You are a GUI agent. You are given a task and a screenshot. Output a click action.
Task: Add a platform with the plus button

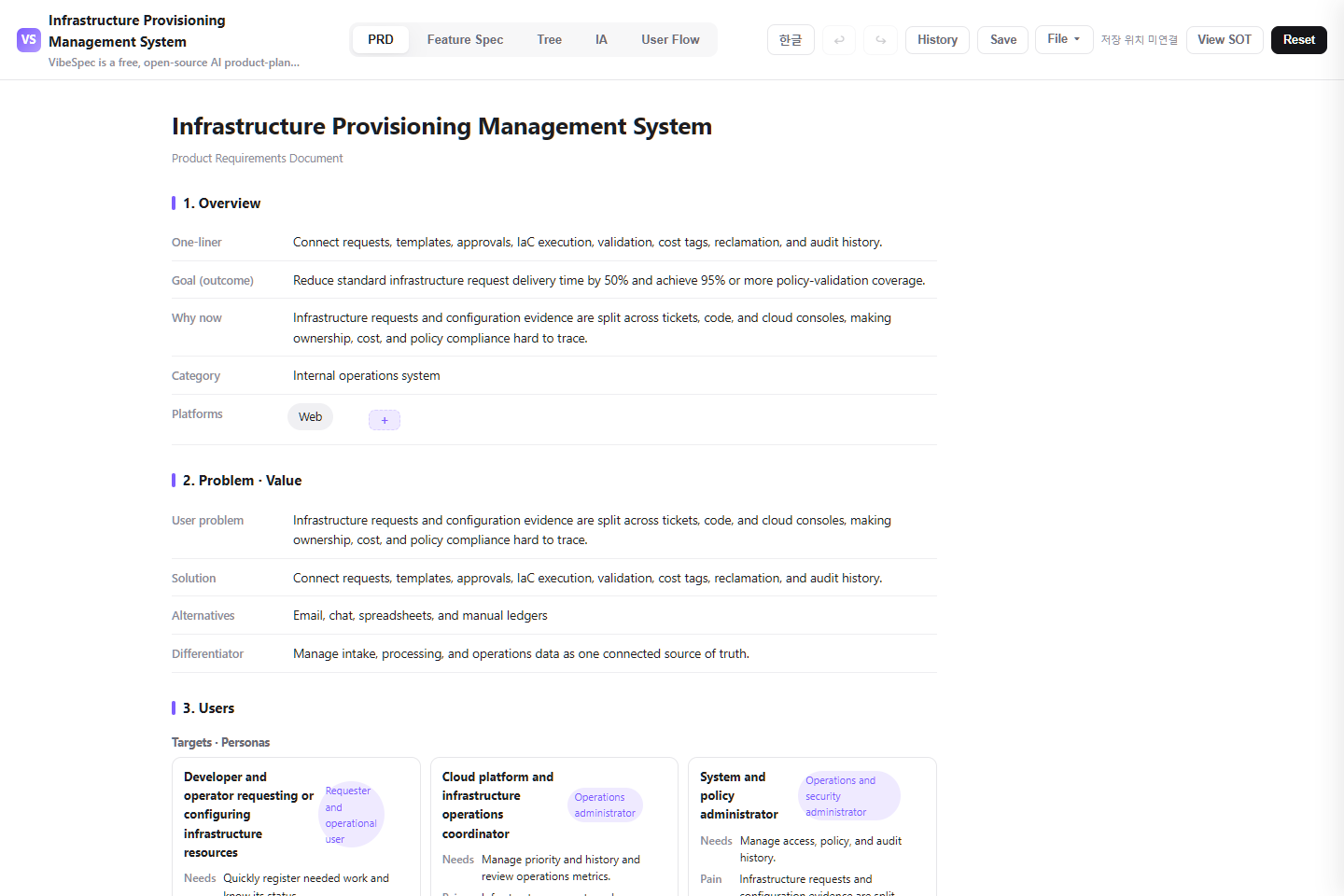point(385,420)
